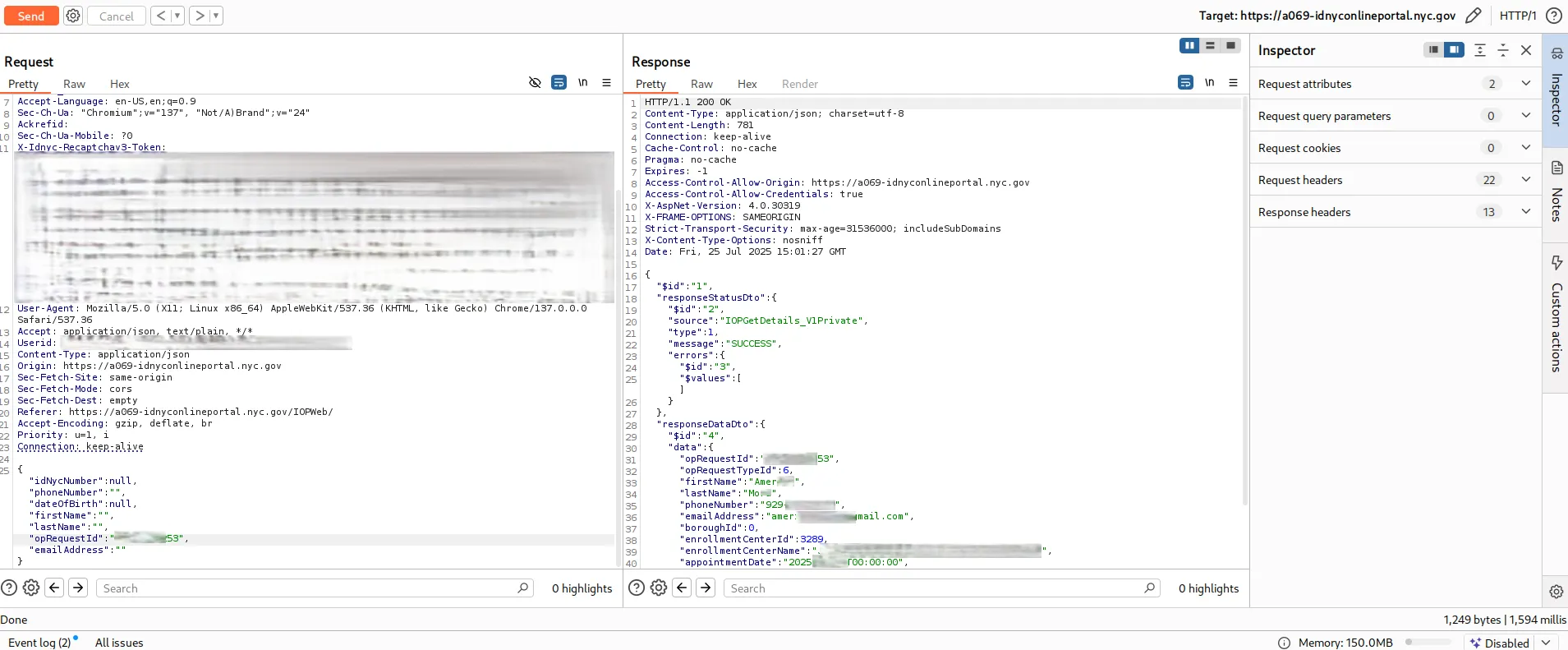Image resolution: width=1568 pixels, height=650 pixels.
Task: Open the send settings gear near Send
Action: [x=73, y=16]
